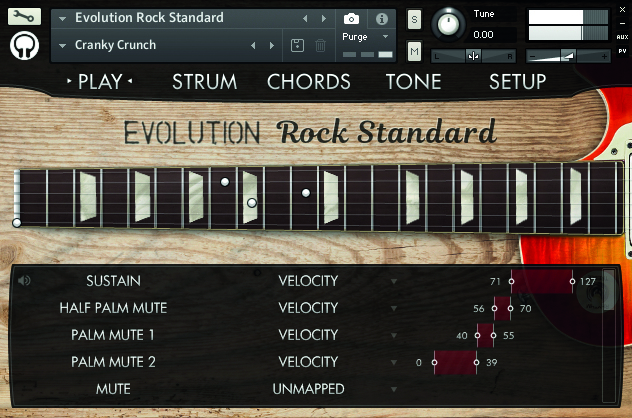Select next snapshot arrow beside Cranky Crunch
The image size is (632, 418).
[x=272, y=46]
